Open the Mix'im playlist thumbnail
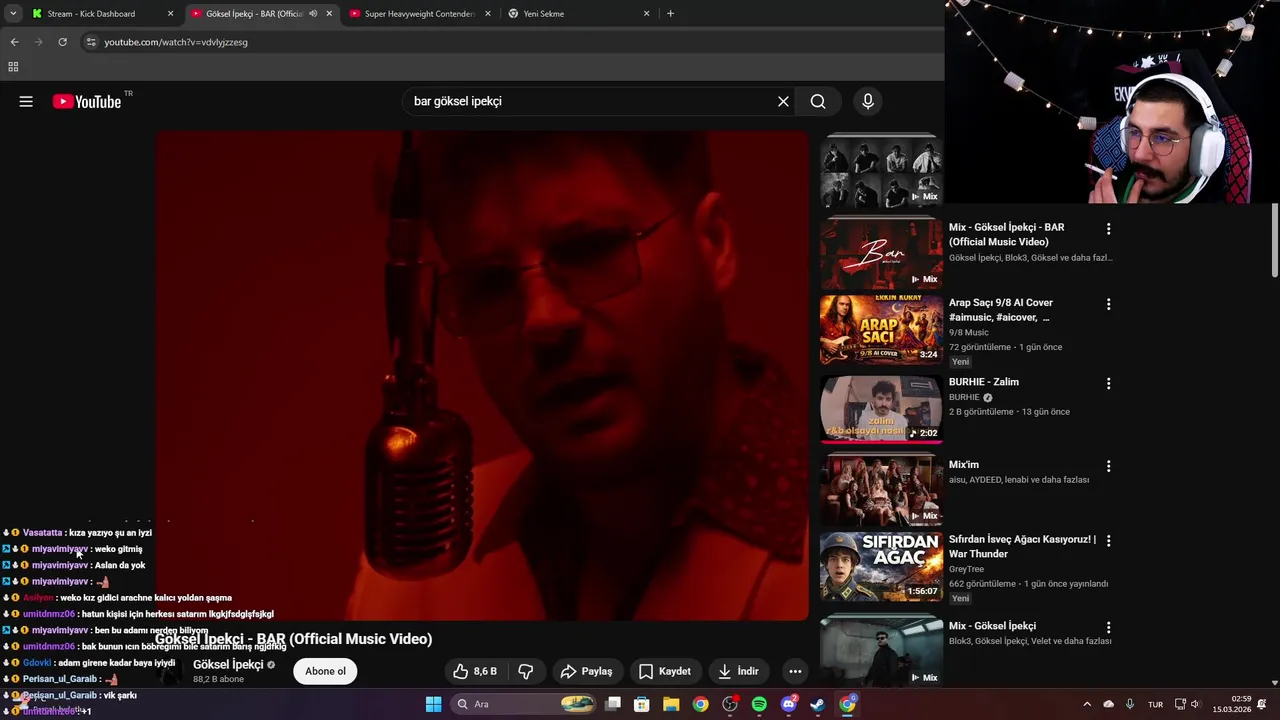The image size is (1280, 720). [x=880, y=490]
